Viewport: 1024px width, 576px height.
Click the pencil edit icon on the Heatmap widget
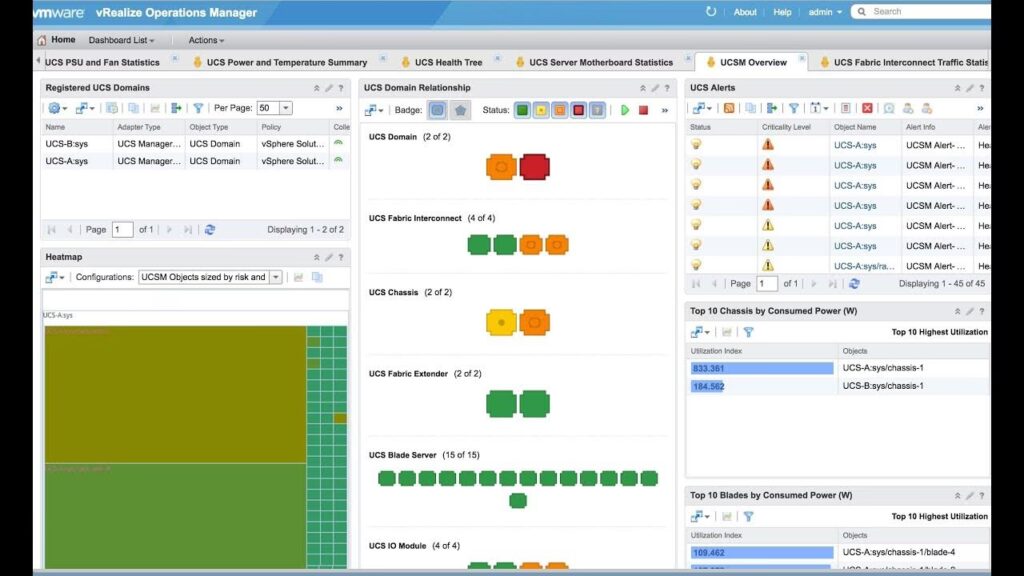[329, 257]
